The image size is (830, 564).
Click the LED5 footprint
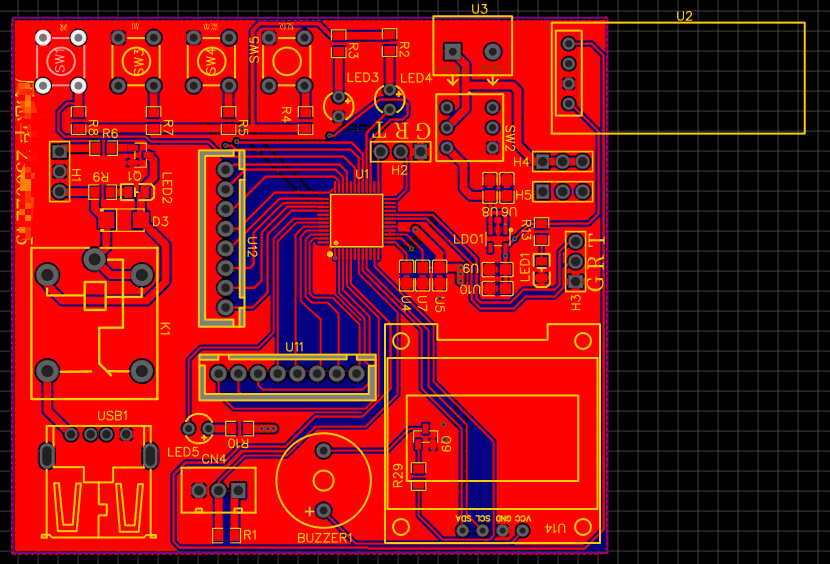pyautogui.click(x=197, y=428)
